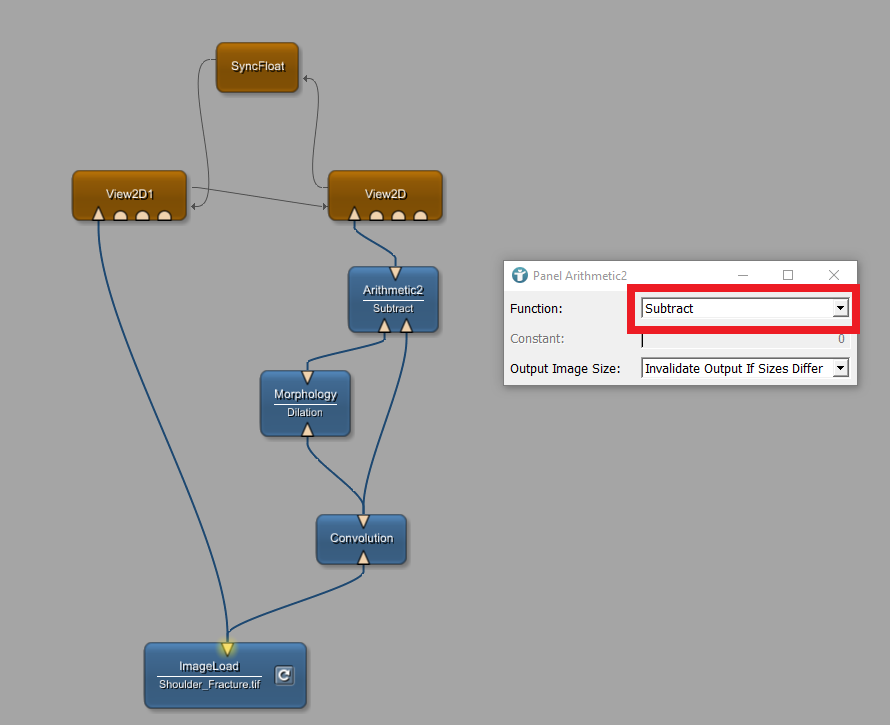Click the View2D image input triangle
This screenshot has height=725, width=890.
[354, 214]
